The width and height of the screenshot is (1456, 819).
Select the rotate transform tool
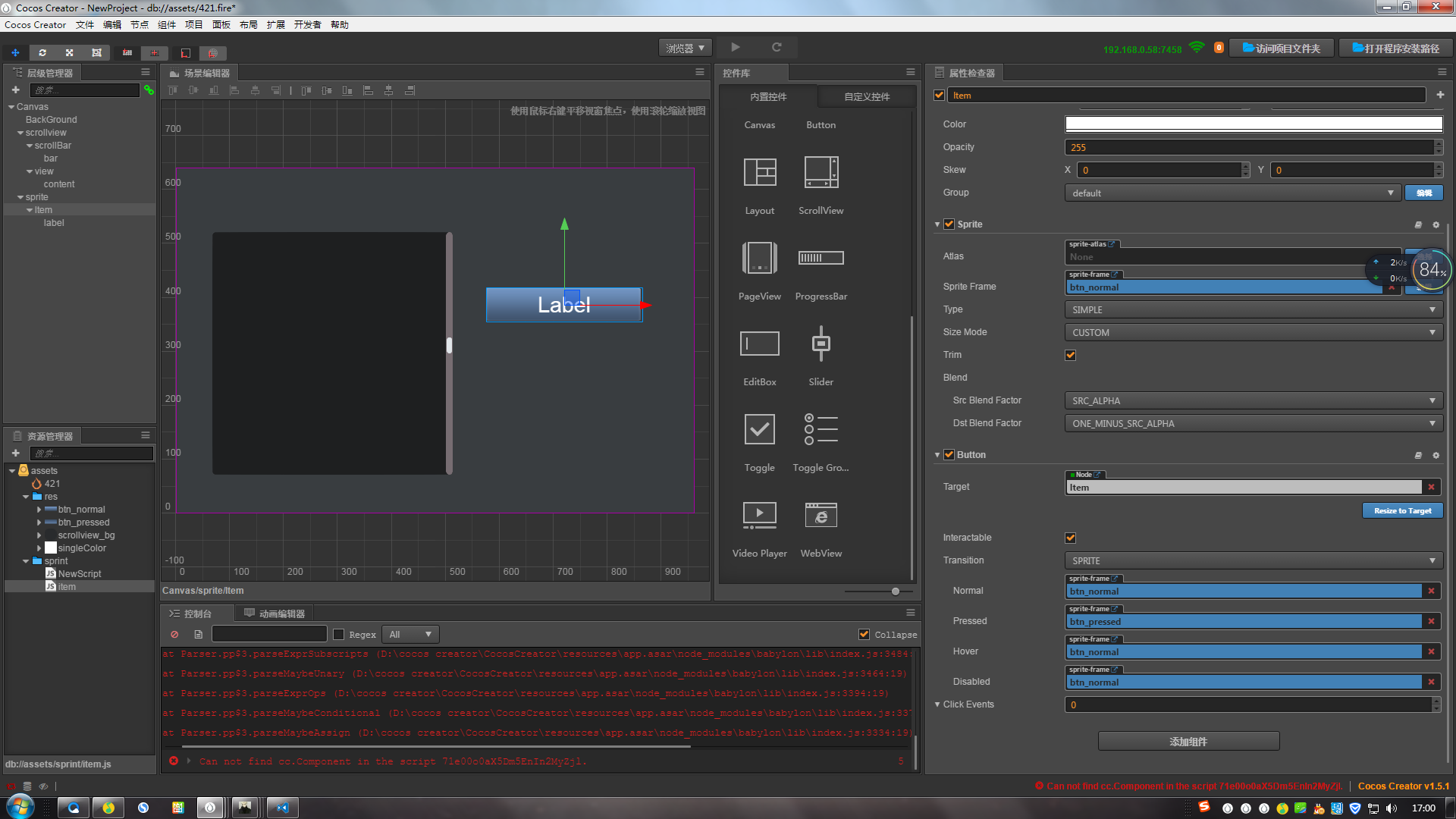42,53
